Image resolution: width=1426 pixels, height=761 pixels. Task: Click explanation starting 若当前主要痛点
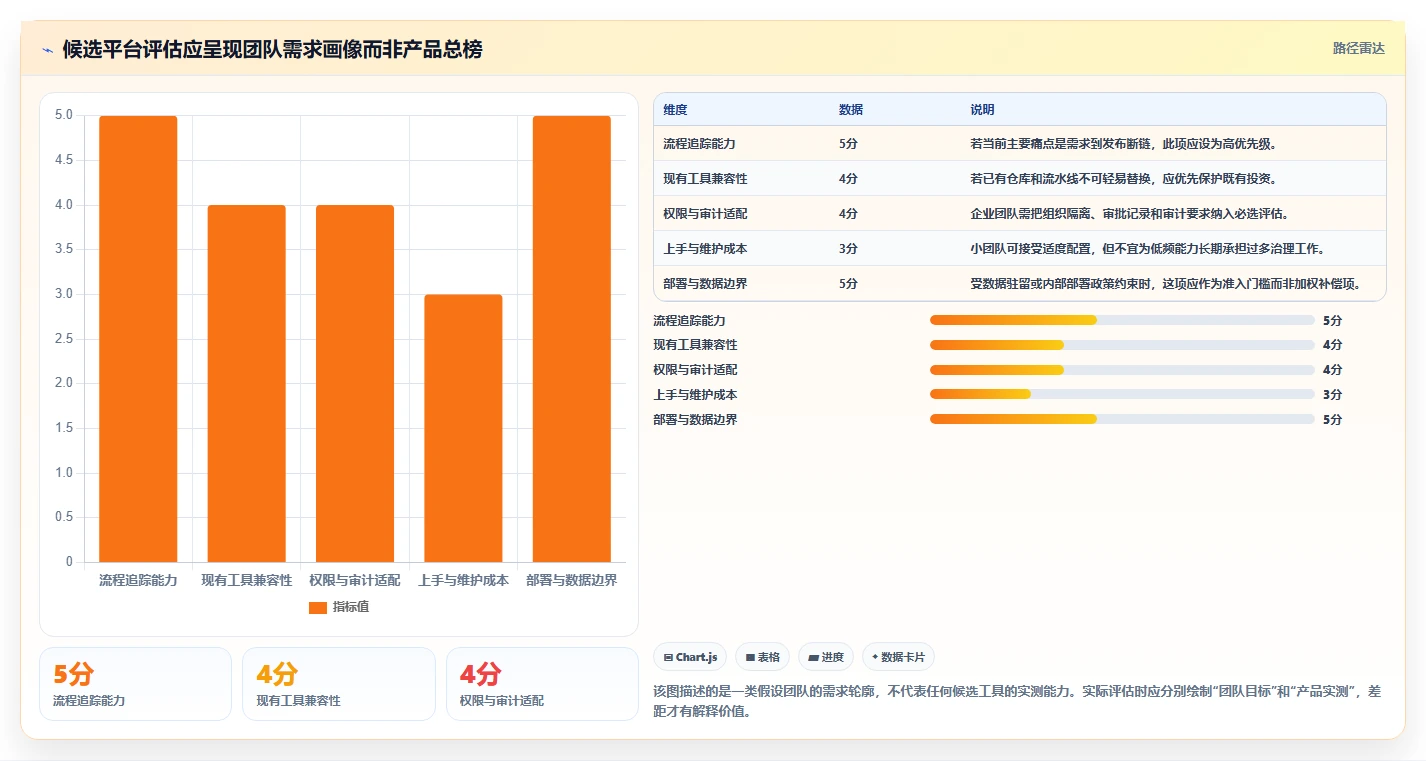pos(1123,144)
